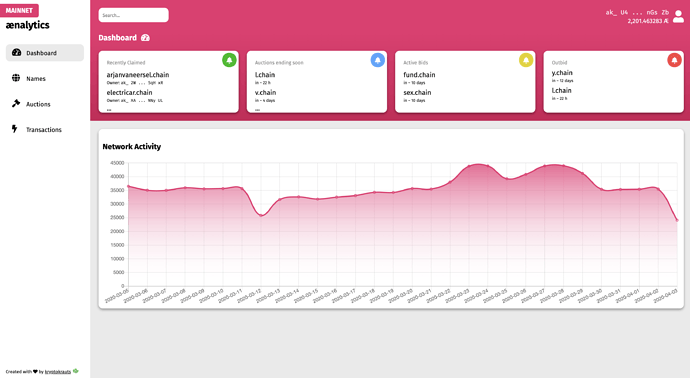Select fund.chain in Active Bids
690x378 pixels.
(419, 75)
